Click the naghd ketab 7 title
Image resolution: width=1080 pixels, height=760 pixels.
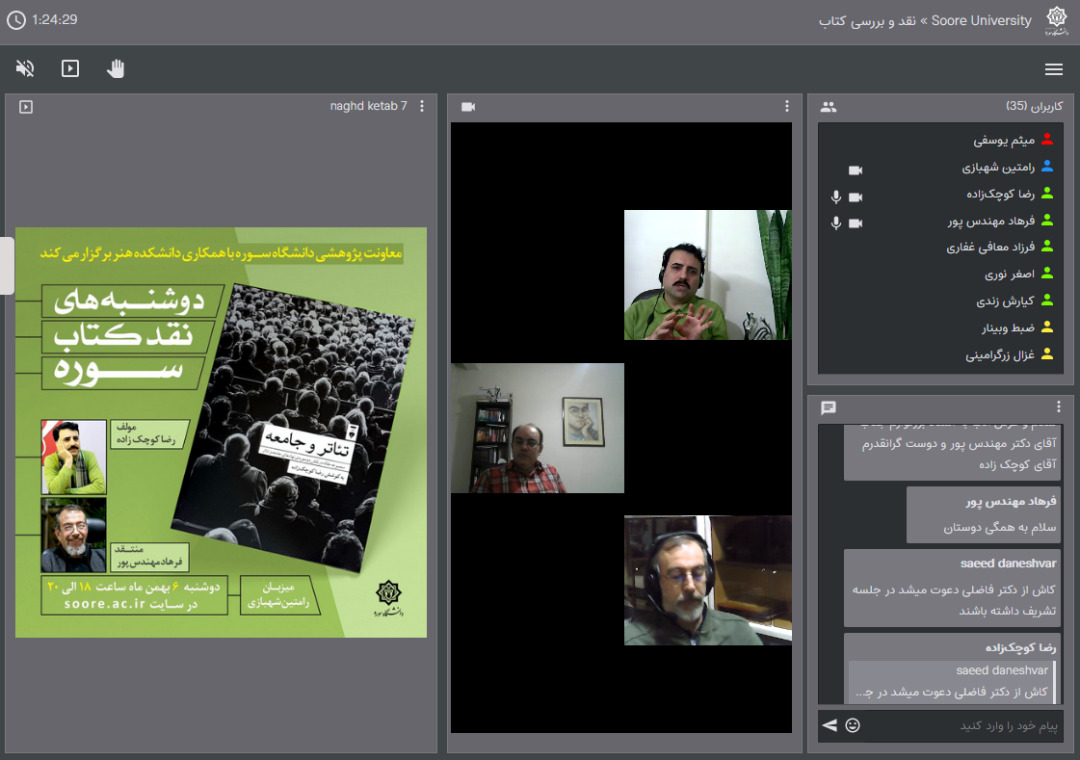(x=368, y=106)
